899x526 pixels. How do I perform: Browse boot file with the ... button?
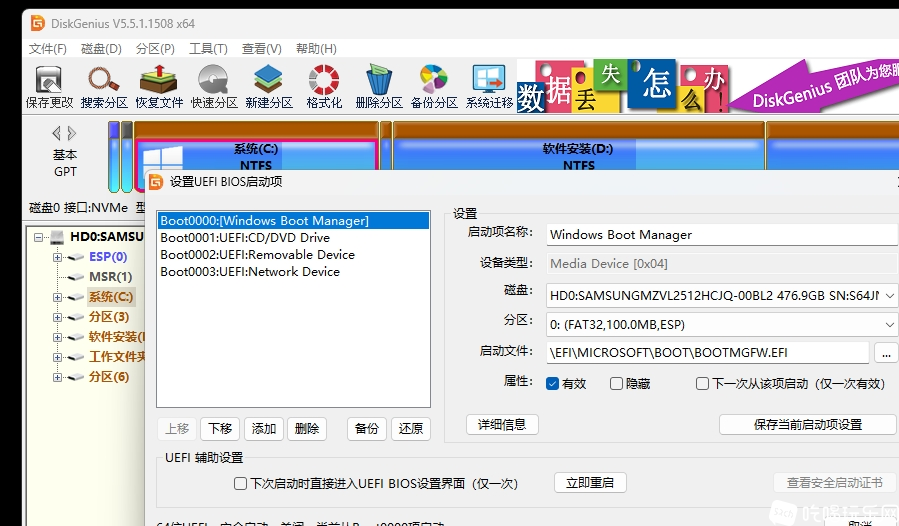[x=886, y=352]
